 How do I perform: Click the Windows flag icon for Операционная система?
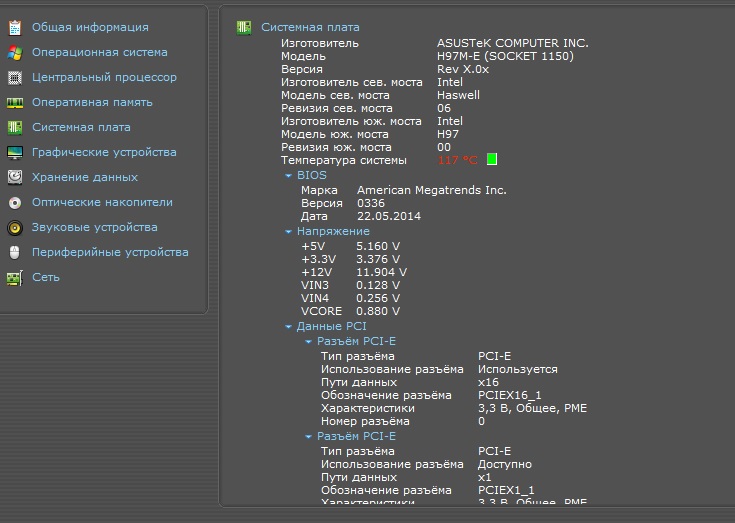click(14, 52)
